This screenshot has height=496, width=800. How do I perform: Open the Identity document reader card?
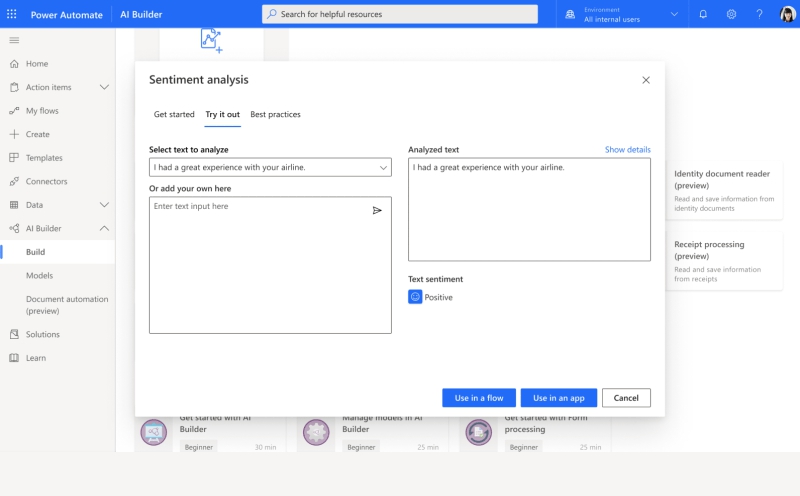tap(724, 190)
